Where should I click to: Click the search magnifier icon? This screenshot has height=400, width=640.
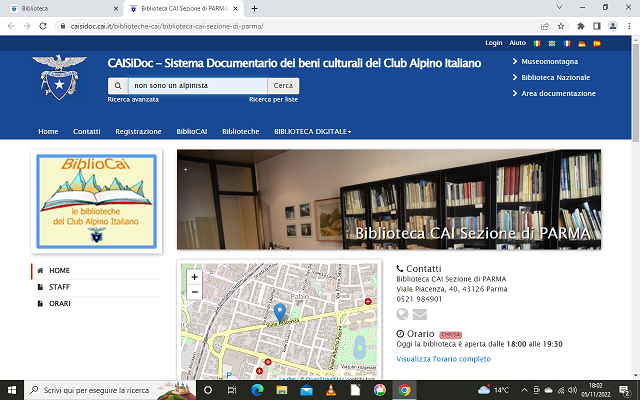click(x=118, y=86)
